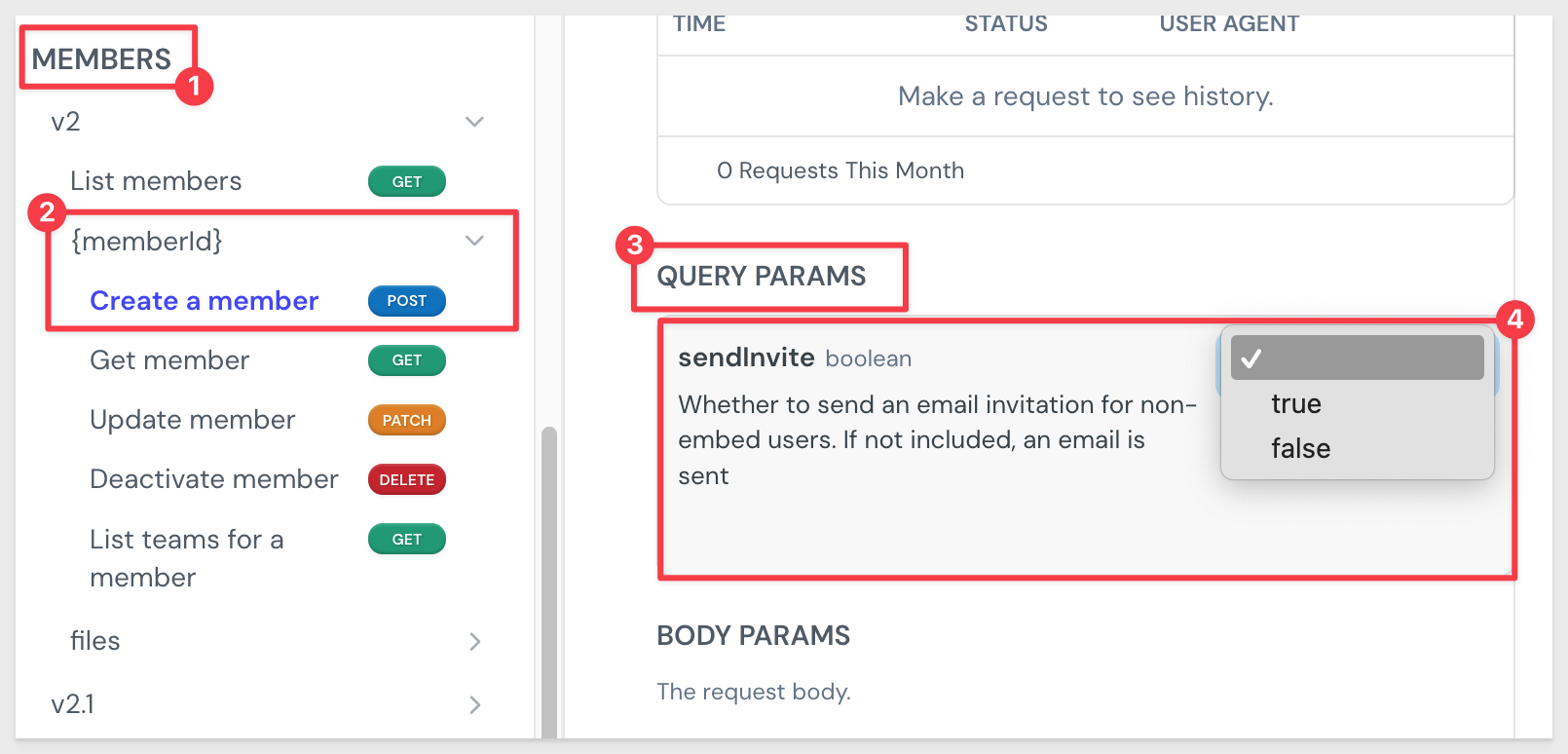This screenshot has height=754, width=1568.
Task: Open the Get member endpoint
Action: pos(169,360)
